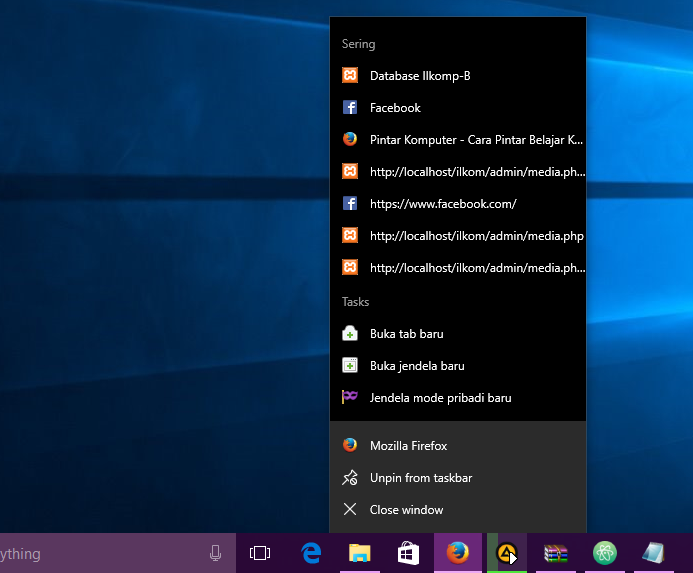Click Close window option
Image resolution: width=693 pixels, height=573 pixels.
(x=406, y=510)
